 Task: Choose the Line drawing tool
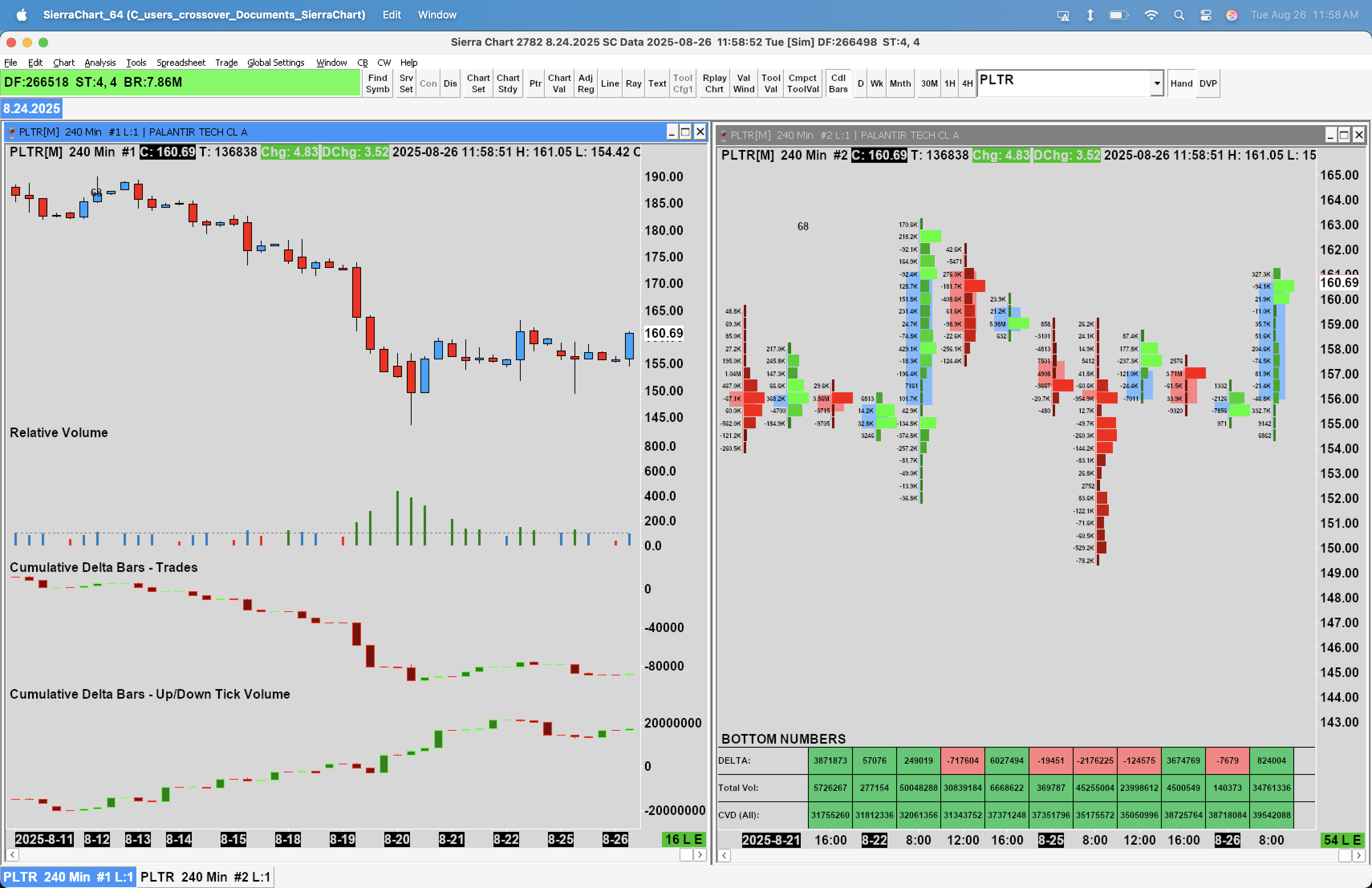click(x=609, y=83)
